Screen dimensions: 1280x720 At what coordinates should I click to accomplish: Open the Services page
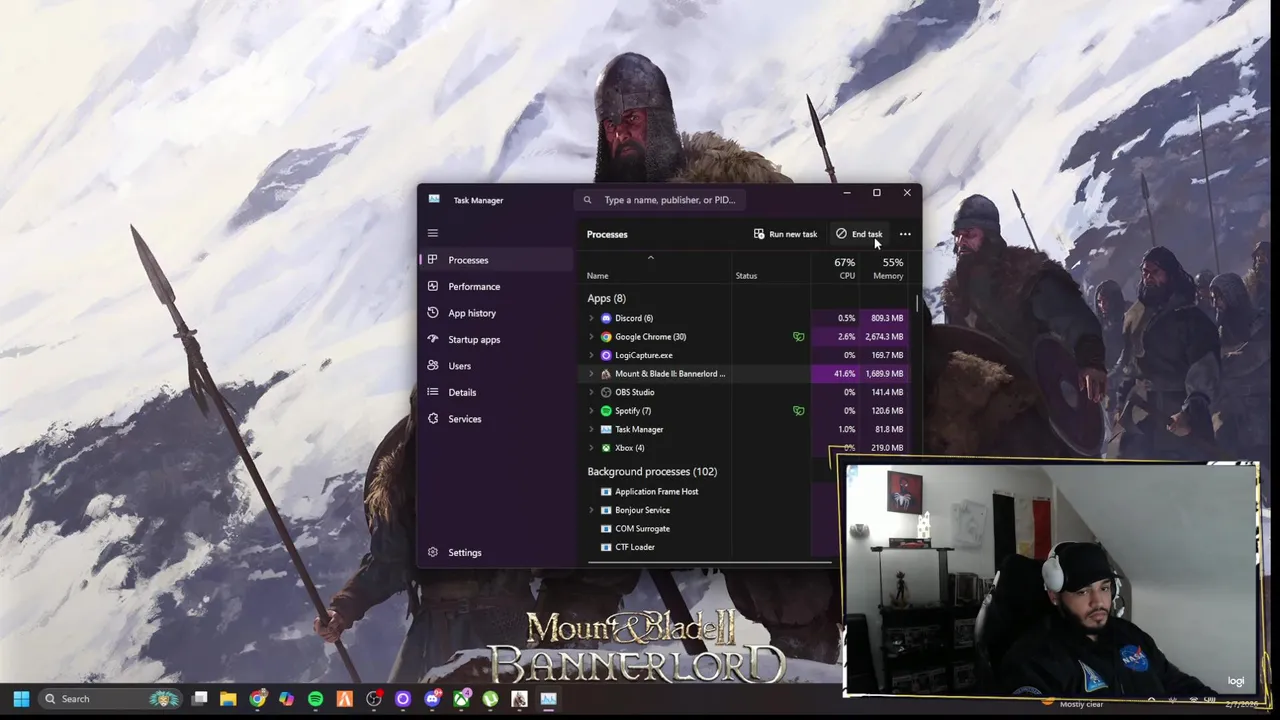point(496,419)
